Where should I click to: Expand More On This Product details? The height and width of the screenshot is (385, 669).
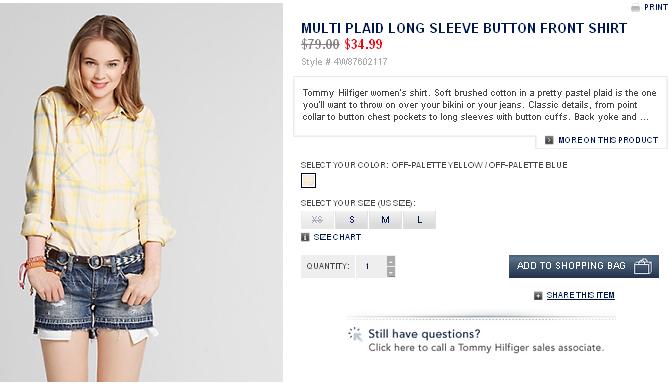click(608, 140)
